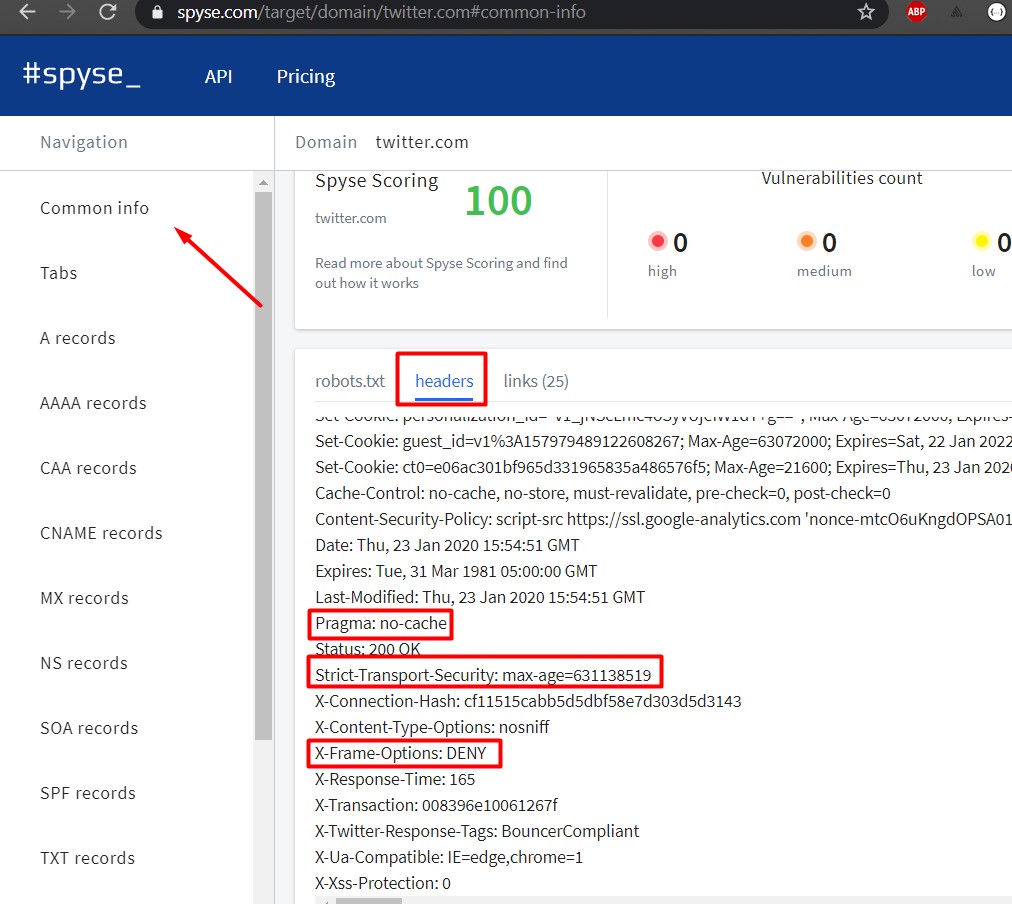Open the Read more about Spyse Scoring link
The height and width of the screenshot is (904, 1012).
click(441, 273)
